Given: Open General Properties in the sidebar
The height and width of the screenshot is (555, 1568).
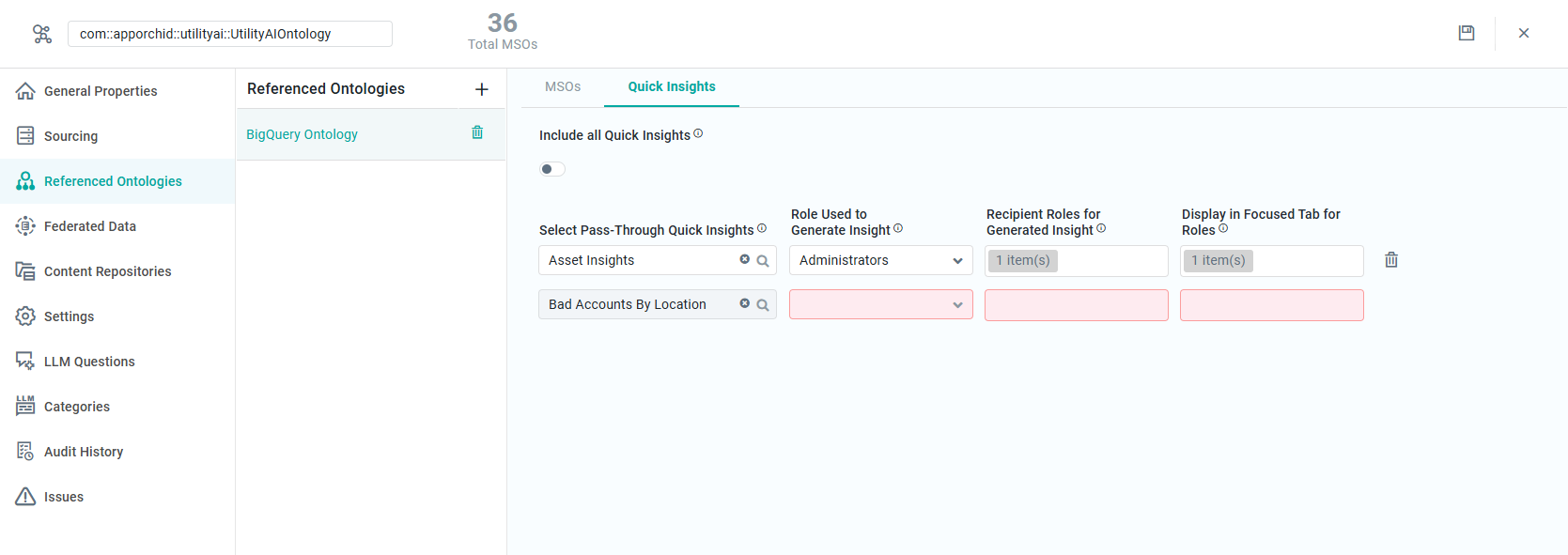Looking at the screenshot, I should (x=101, y=91).
